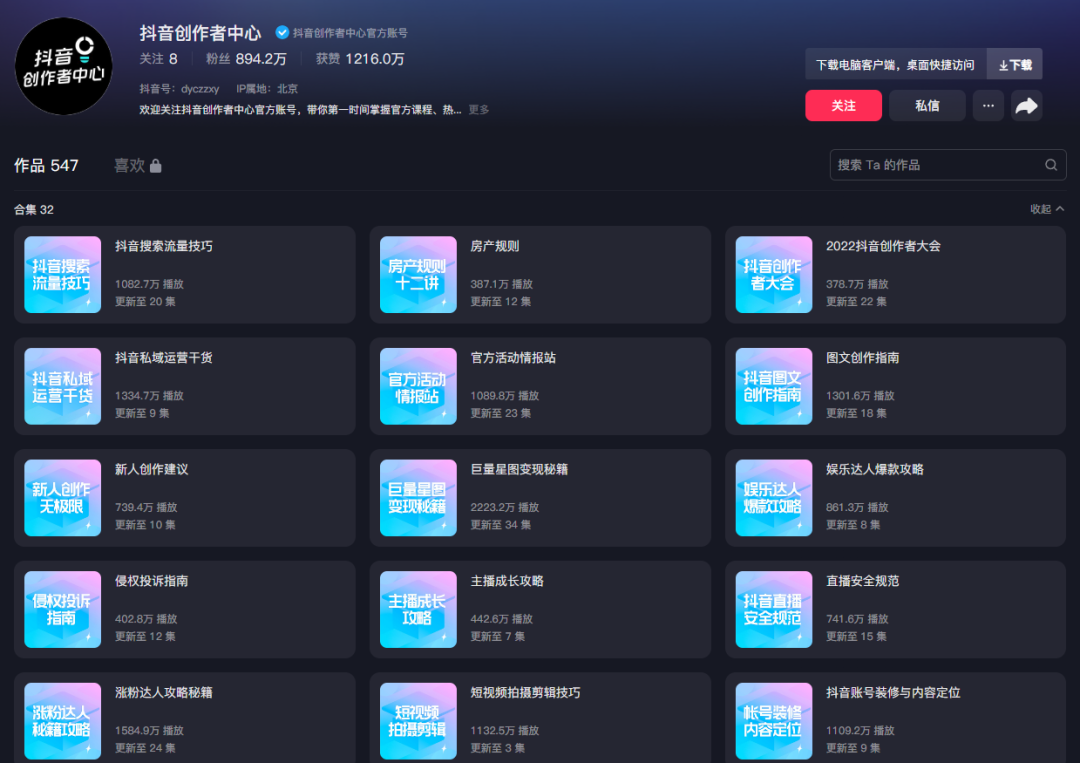Click the 抖音创作者中心 profile avatar

pos(64,64)
